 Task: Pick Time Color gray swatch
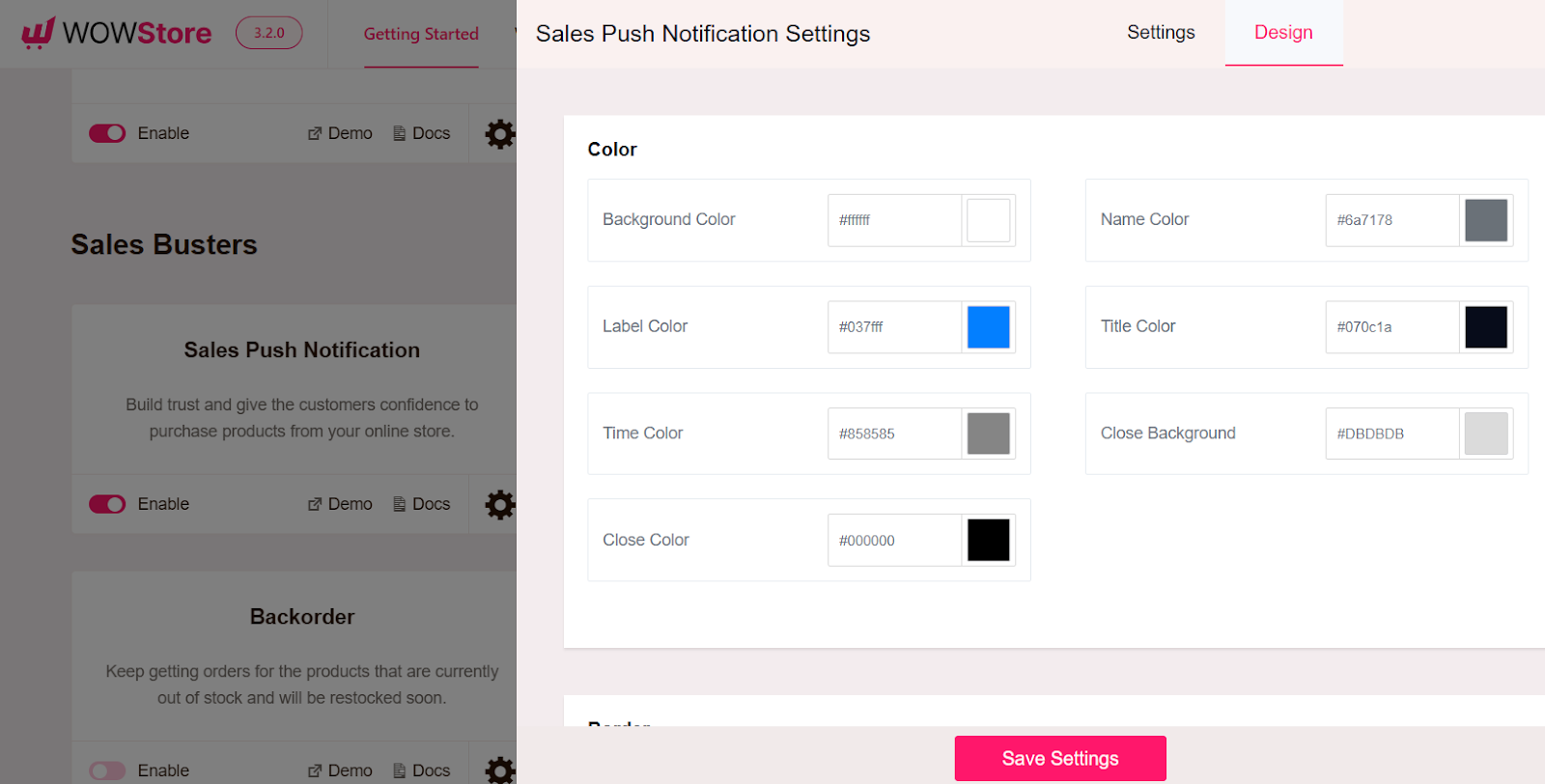click(988, 434)
